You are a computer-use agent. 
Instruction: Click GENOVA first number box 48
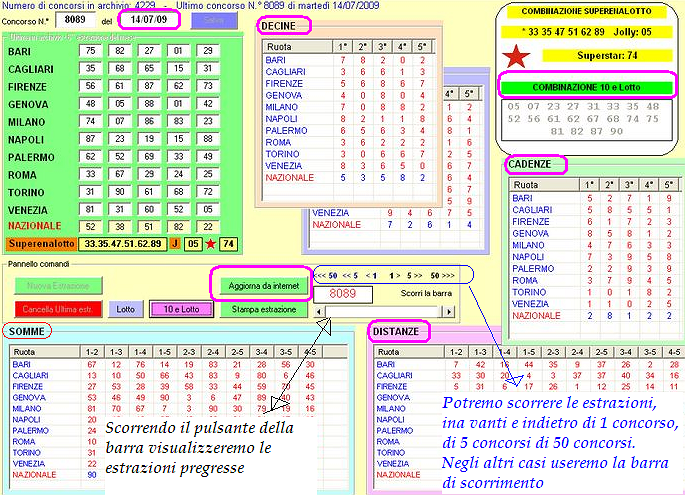point(90,104)
